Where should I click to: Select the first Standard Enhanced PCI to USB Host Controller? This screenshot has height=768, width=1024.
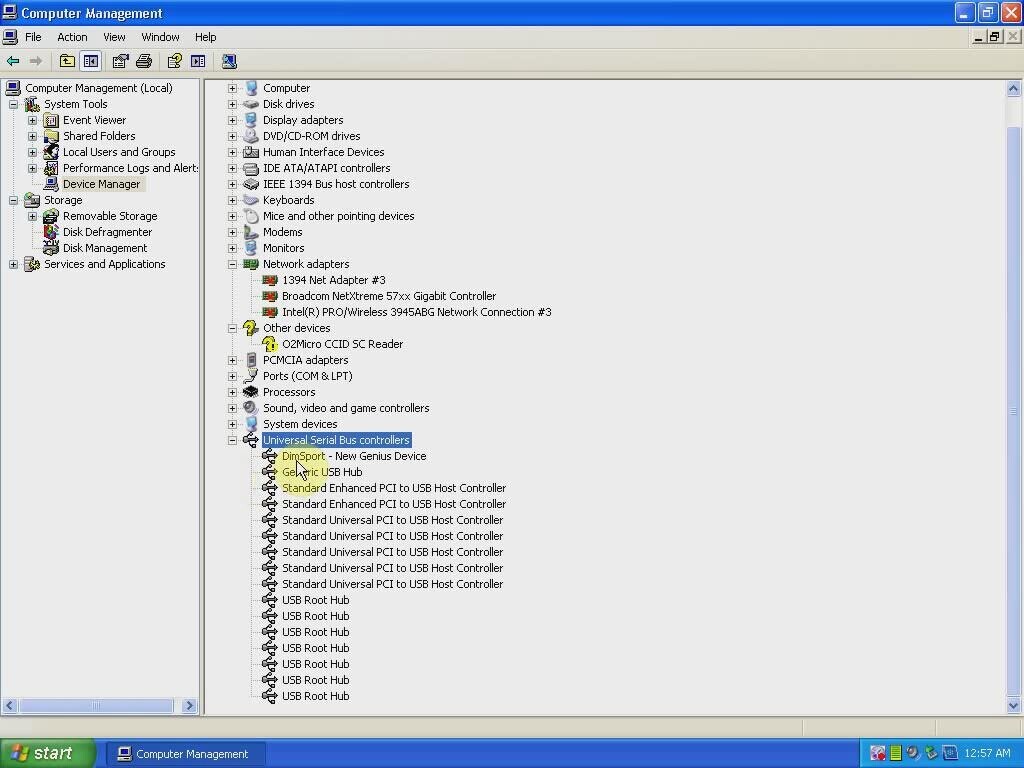point(394,488)
